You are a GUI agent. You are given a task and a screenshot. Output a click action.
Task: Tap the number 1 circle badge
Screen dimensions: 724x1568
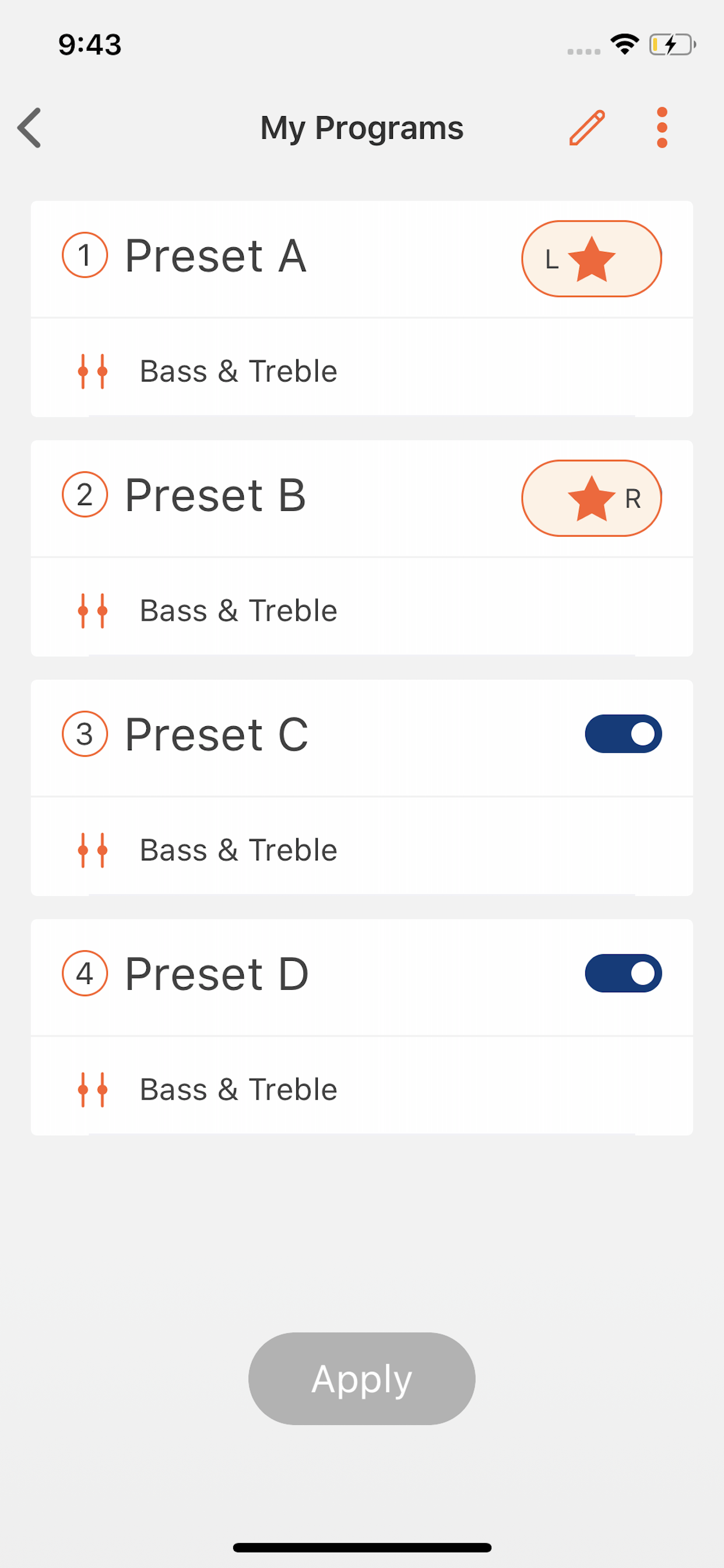pyautogui.click(x=85, y=255)
